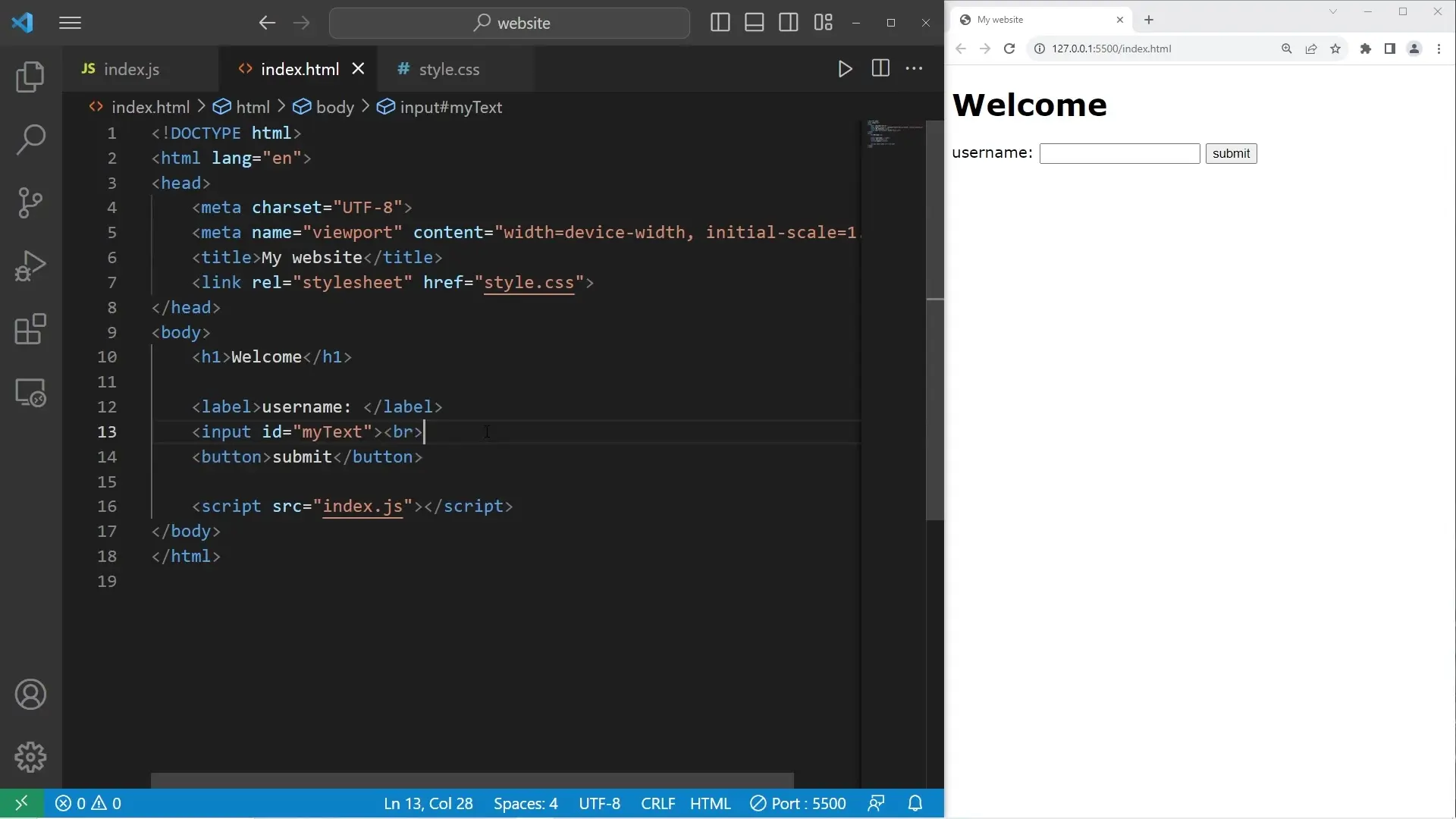Open the style.css link in code
The width and height of the screenshot is (1456, 819).
pyautogui.click(x=529, y=282)
